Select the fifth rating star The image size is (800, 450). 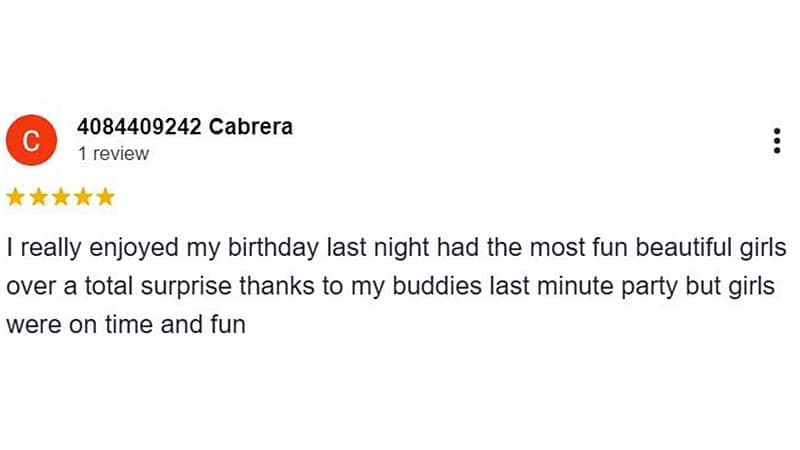tap(104, 197)
